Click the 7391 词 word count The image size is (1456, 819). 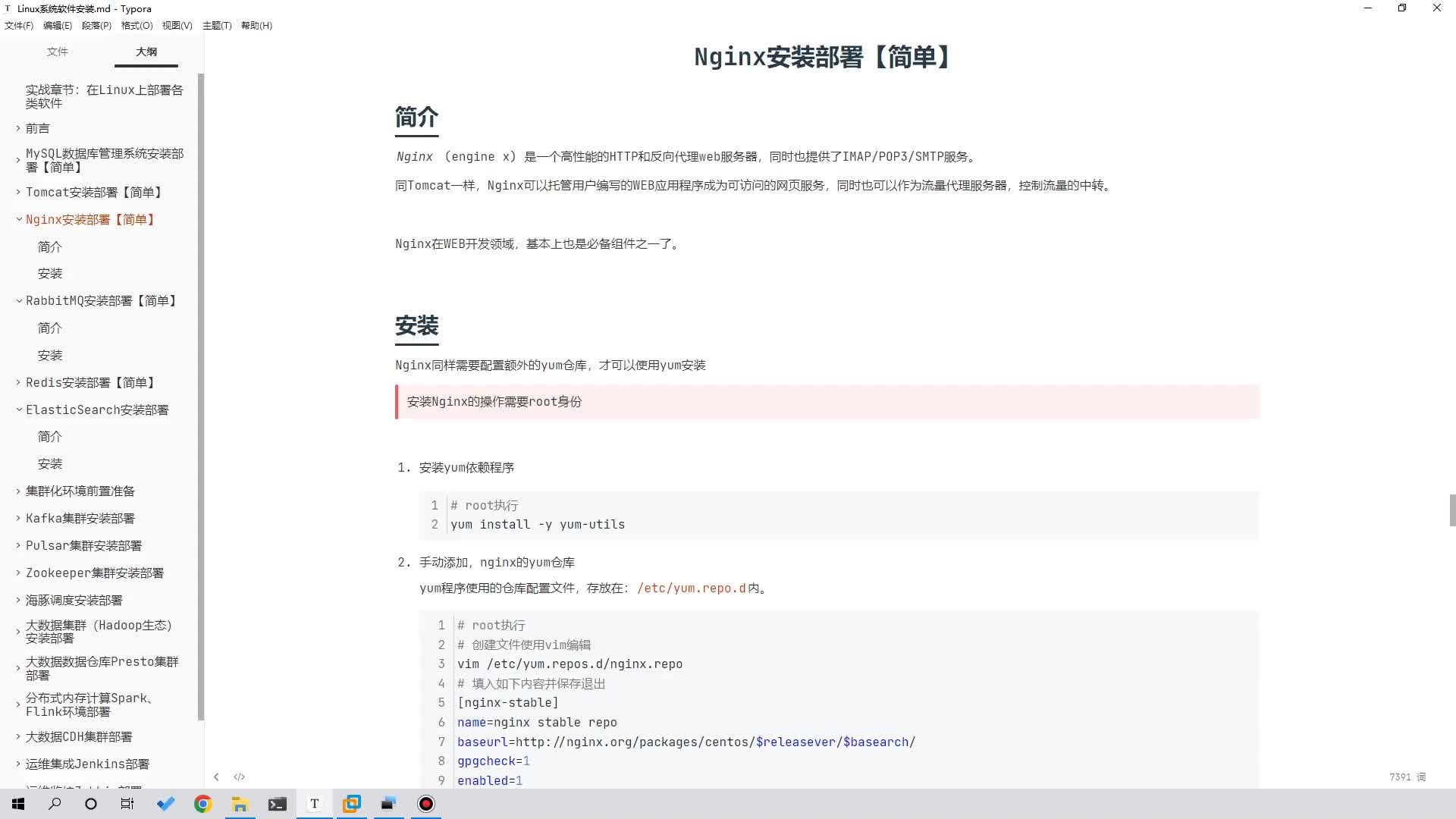(x=1407, y=777)
